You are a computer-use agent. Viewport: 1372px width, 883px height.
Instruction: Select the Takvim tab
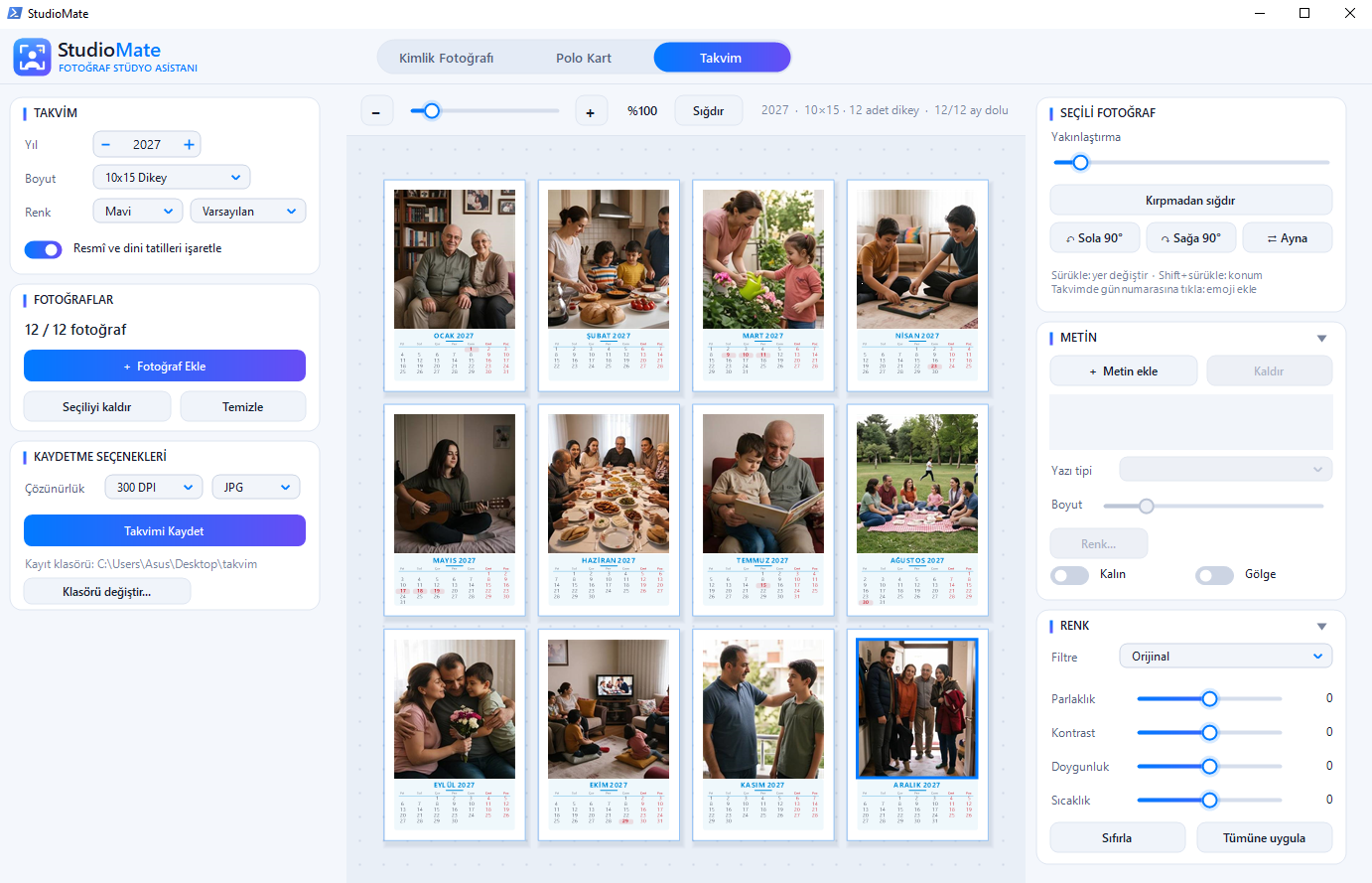(722, 58)
